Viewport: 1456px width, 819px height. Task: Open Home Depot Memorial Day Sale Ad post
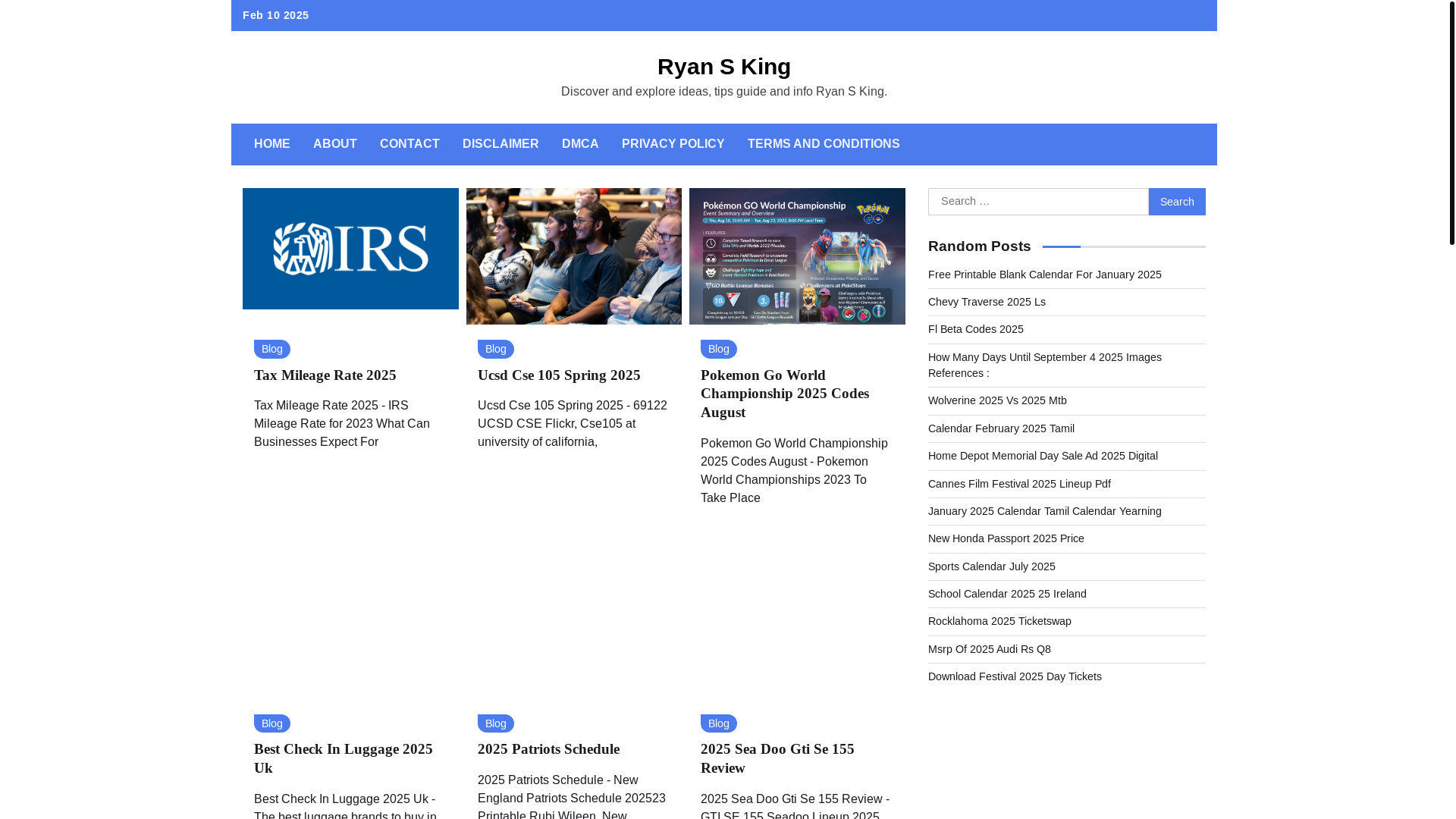click(x=1043, y=456)
